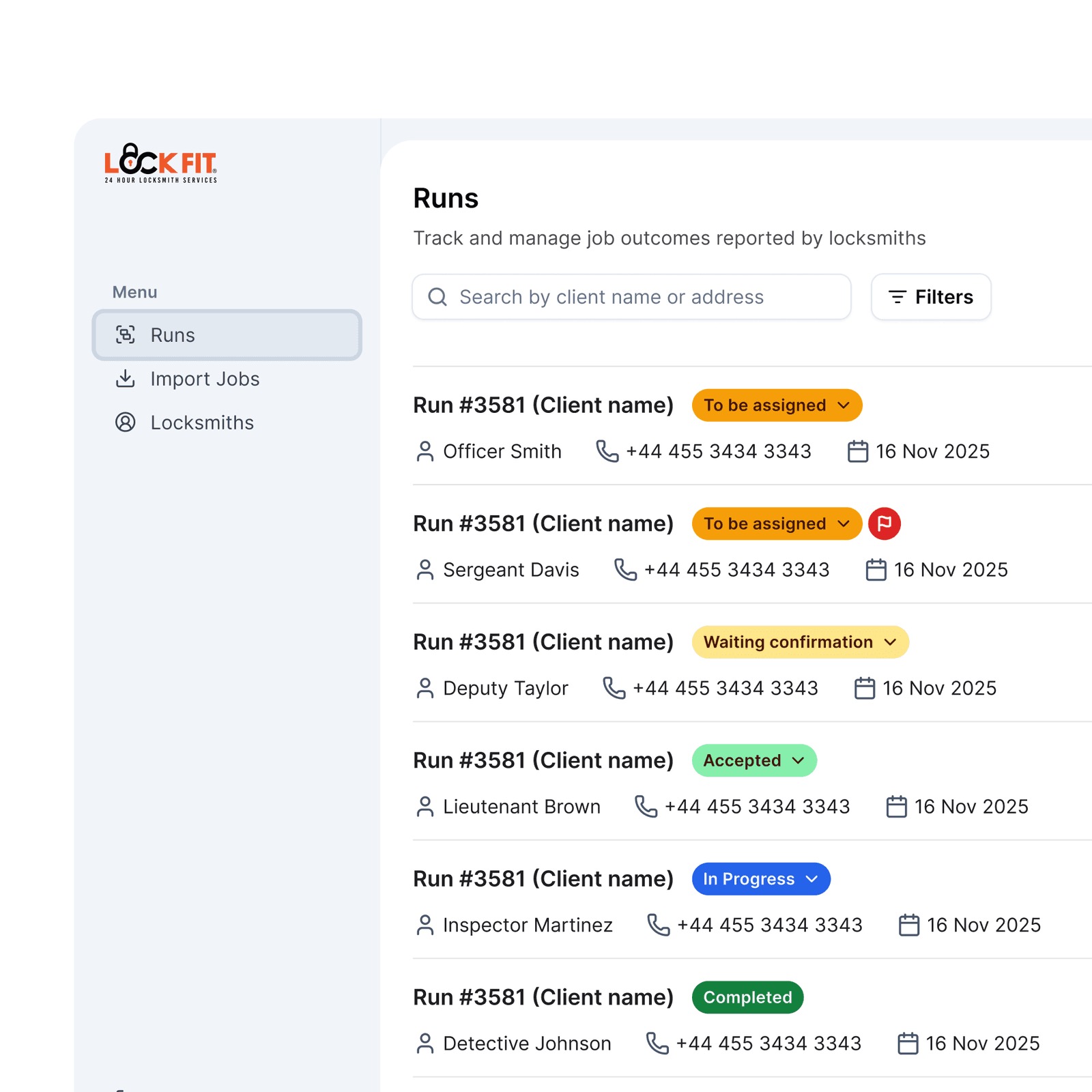1092x1092 pixels.
Task: Click the phone icon in Lieutenant Brown row
Action: click(x=646, y=807)
